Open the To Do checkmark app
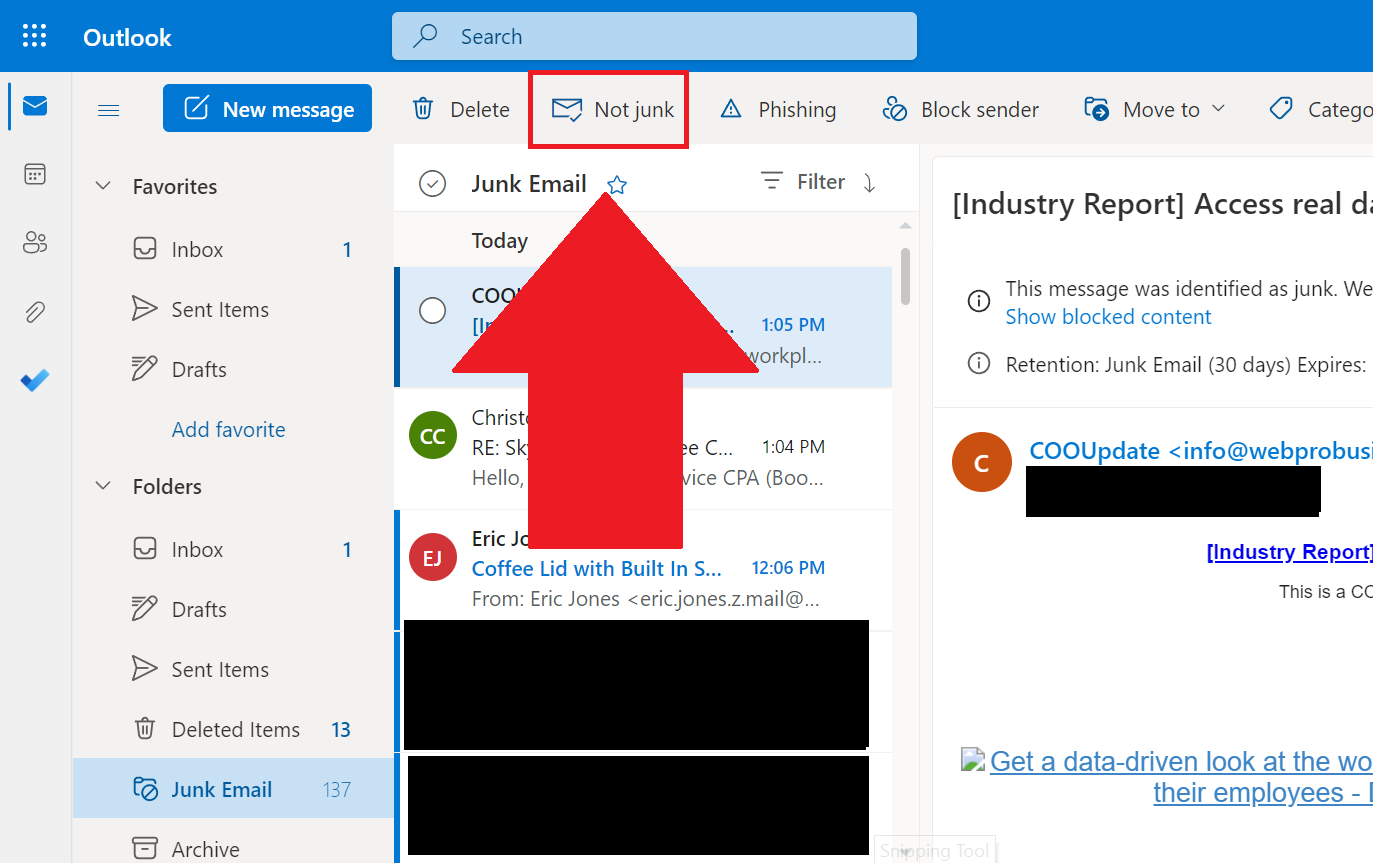This screenshot has height=863, width=1373. 35,381
